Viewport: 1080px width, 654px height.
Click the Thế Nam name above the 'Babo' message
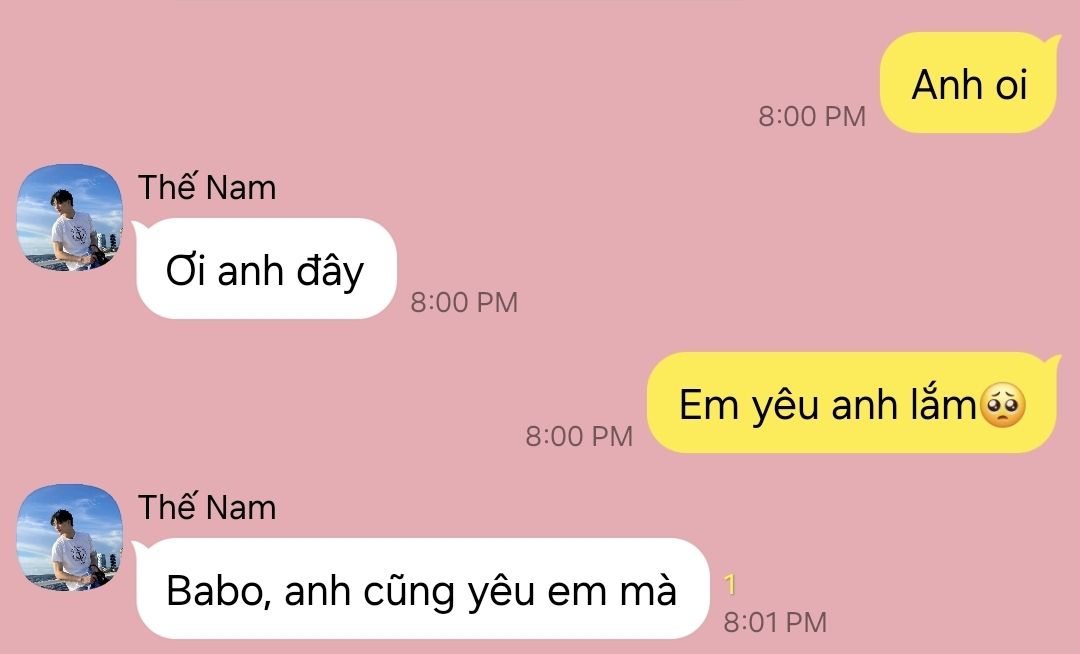207,507
